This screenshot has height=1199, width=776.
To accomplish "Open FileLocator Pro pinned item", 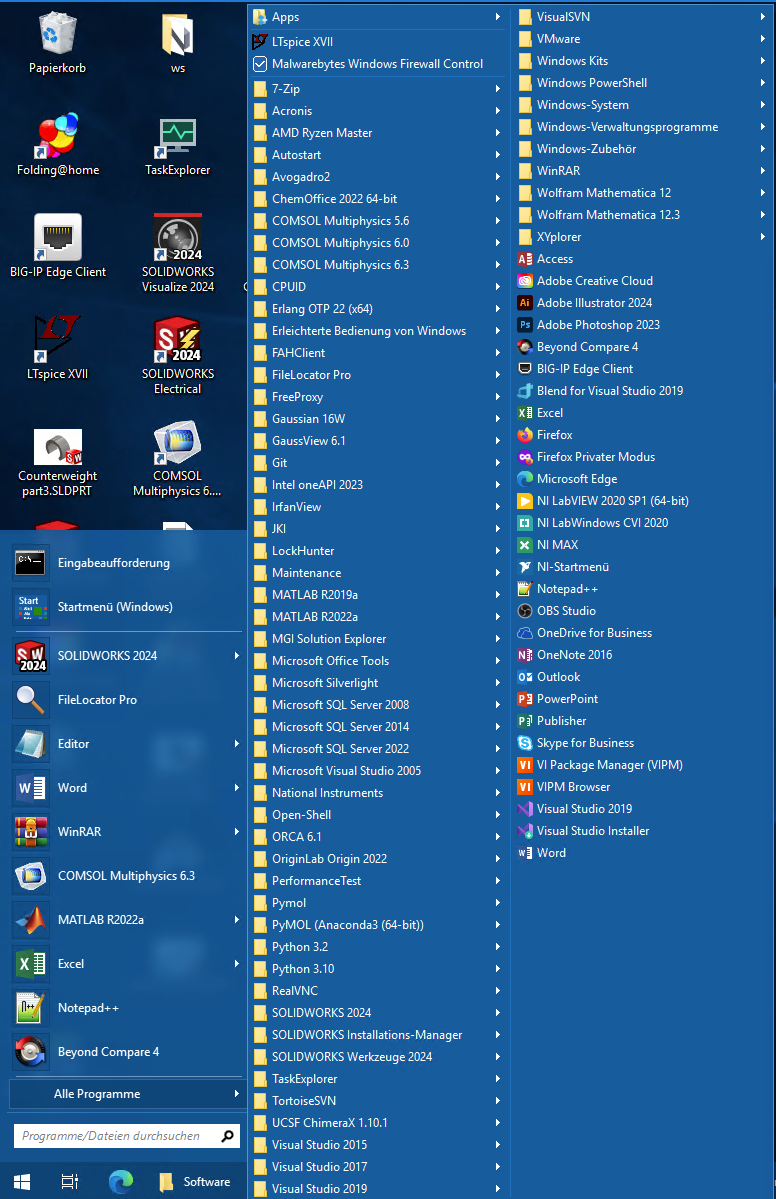I will (x=126, y=700).
